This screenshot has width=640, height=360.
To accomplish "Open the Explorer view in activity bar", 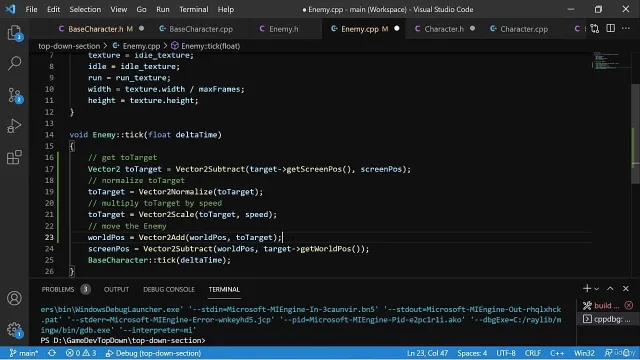I will click(14, 33).
